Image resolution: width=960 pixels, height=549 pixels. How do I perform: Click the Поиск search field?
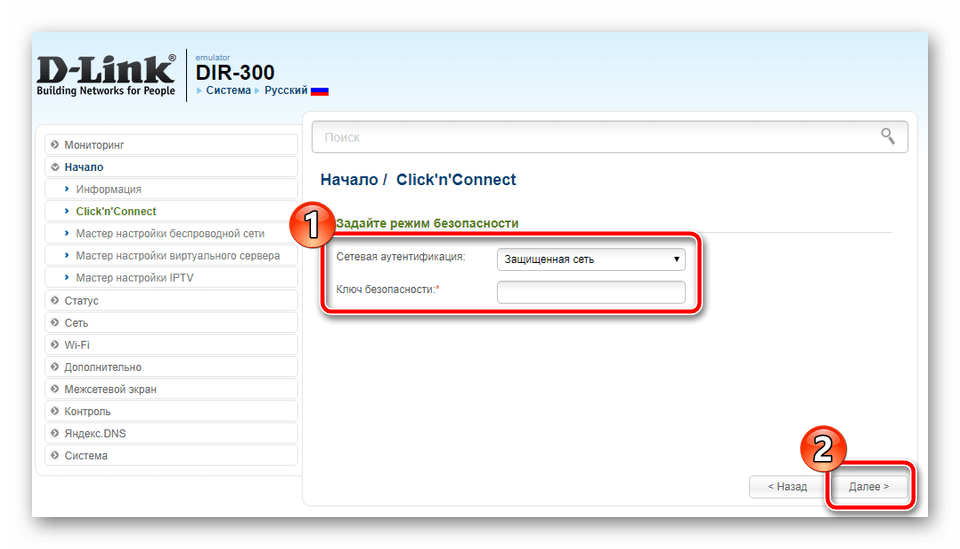coord(609,137)
